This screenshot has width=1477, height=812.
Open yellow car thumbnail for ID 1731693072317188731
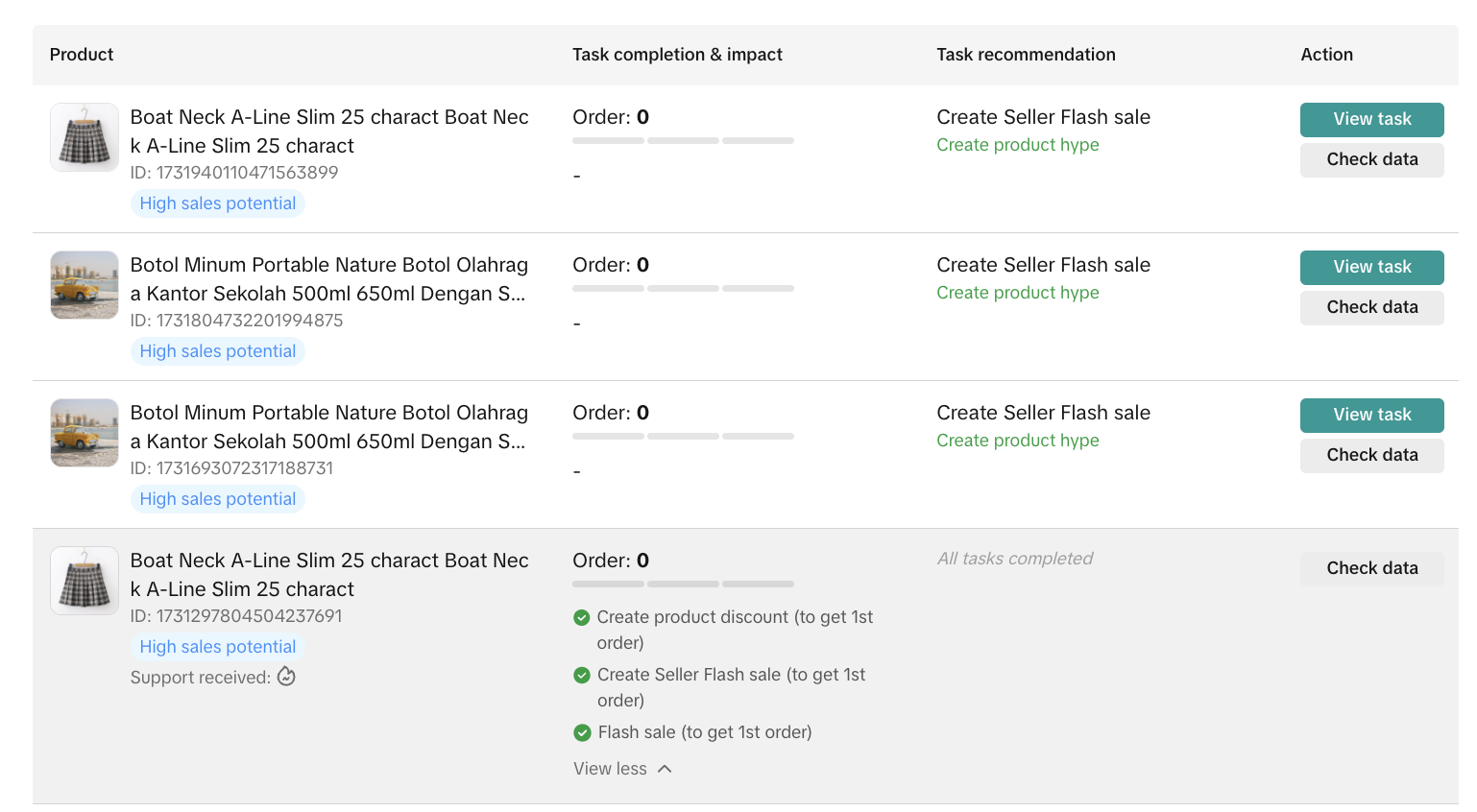85,433
